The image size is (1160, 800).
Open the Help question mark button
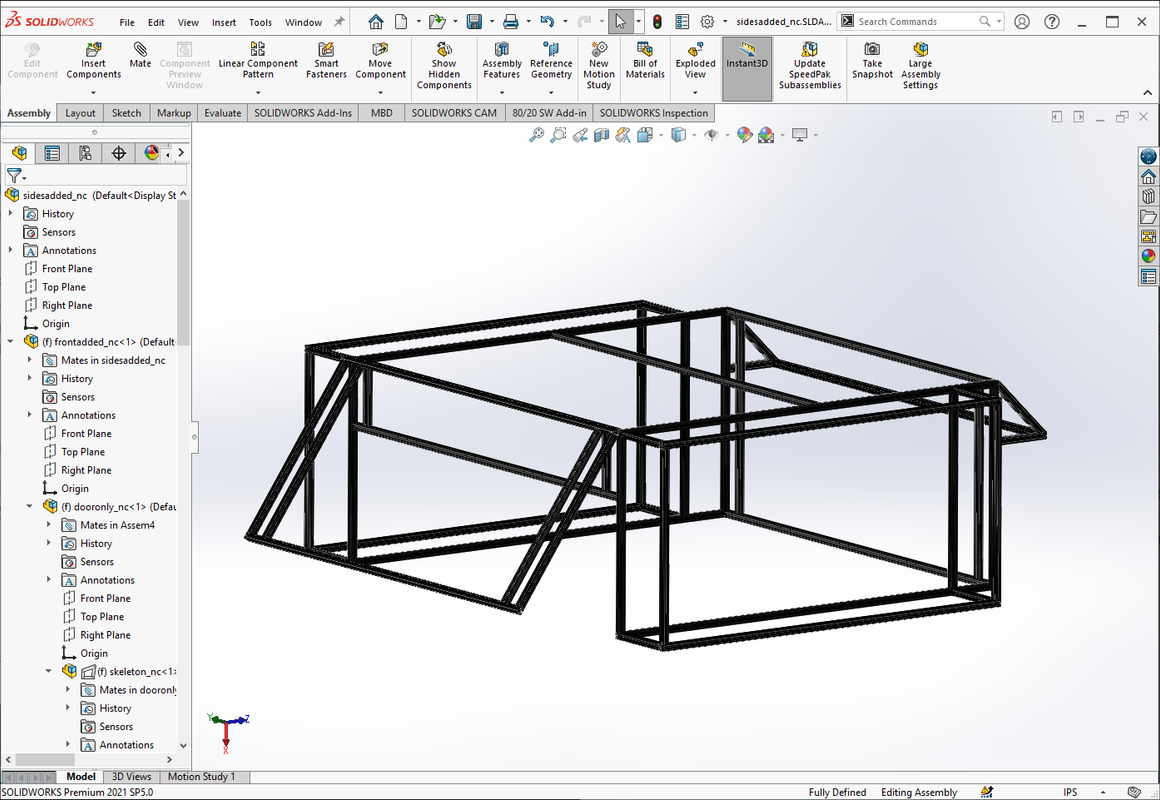pos(1052,21)
